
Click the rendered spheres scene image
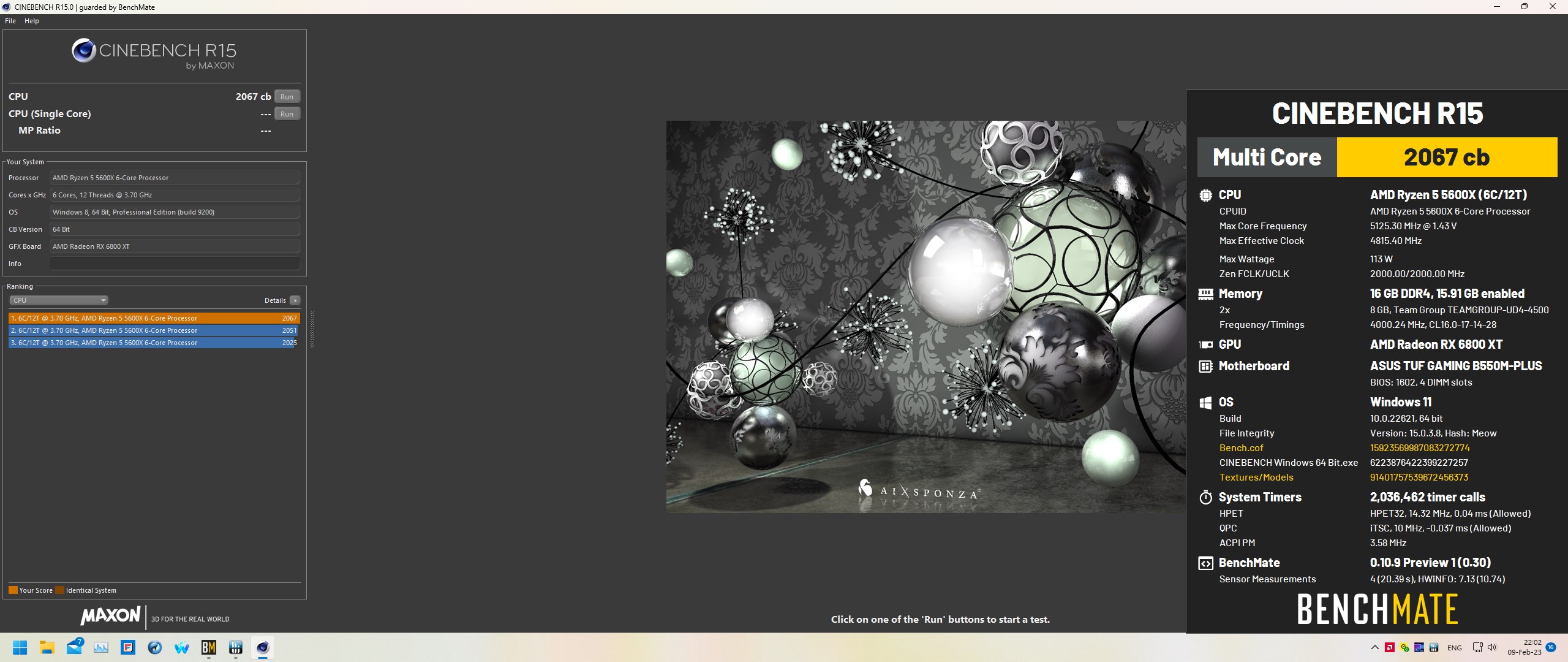(x=926, y=316)
